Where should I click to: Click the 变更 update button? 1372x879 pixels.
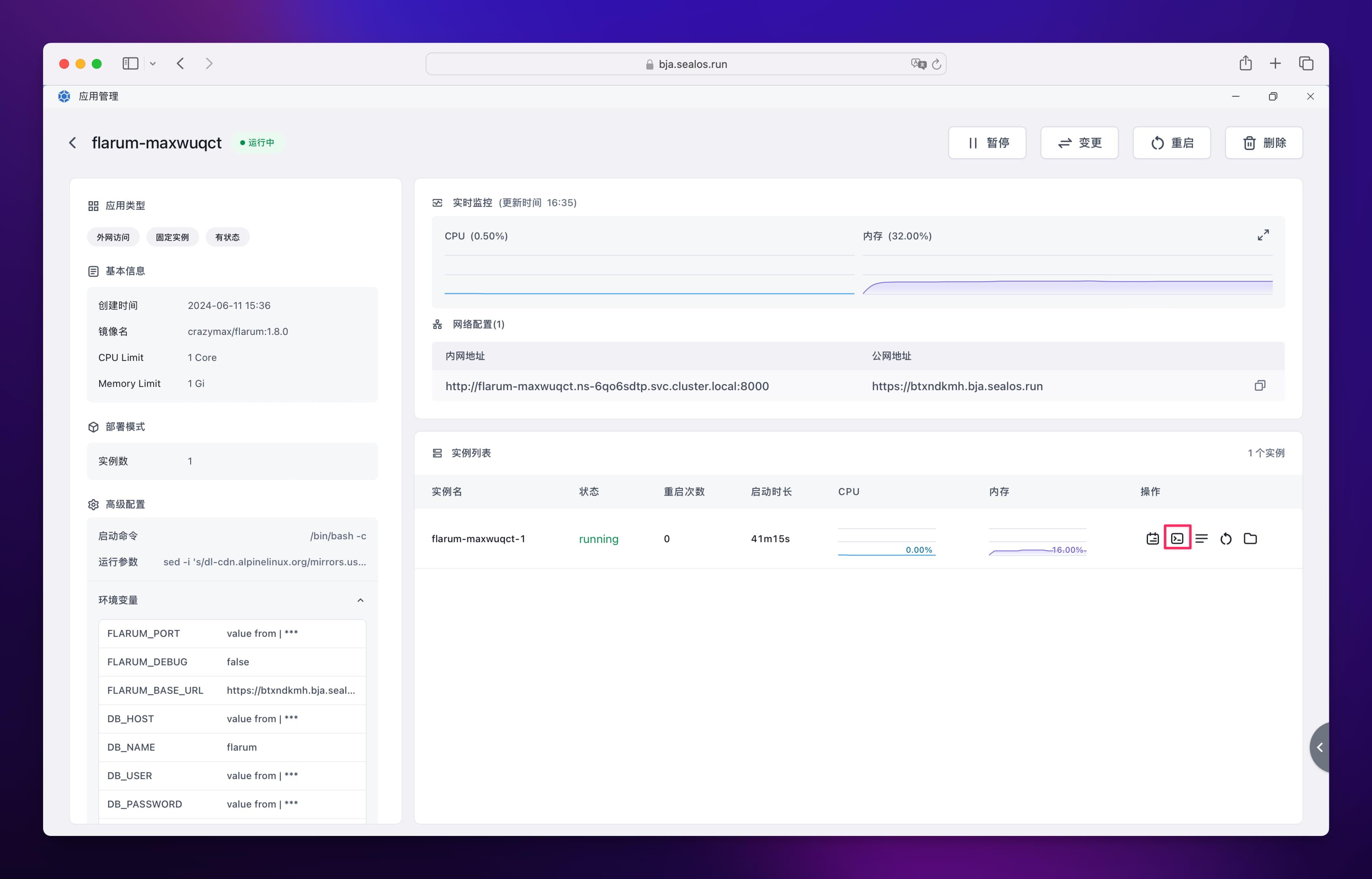click(1078, 143)
